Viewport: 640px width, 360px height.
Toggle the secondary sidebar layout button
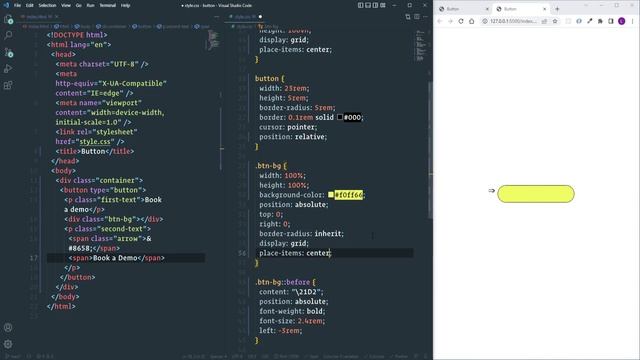click(x=375, y=5)
